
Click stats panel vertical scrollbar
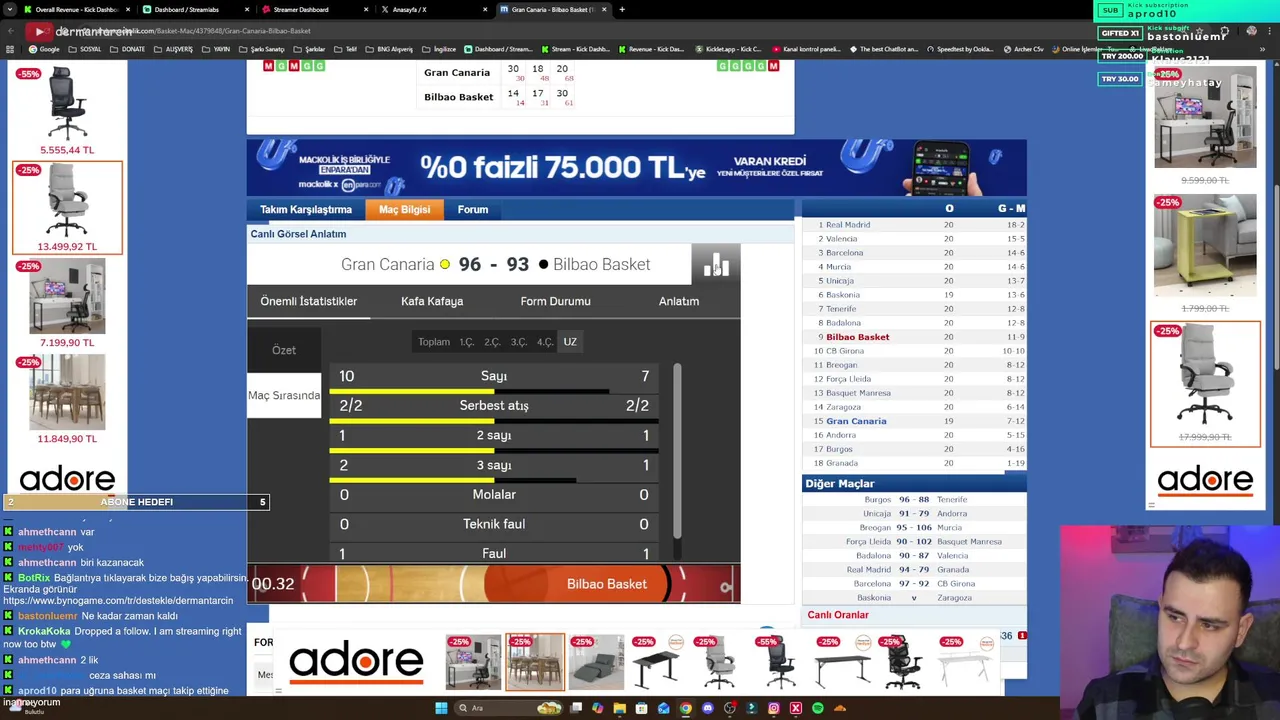(x=677, y=450)
